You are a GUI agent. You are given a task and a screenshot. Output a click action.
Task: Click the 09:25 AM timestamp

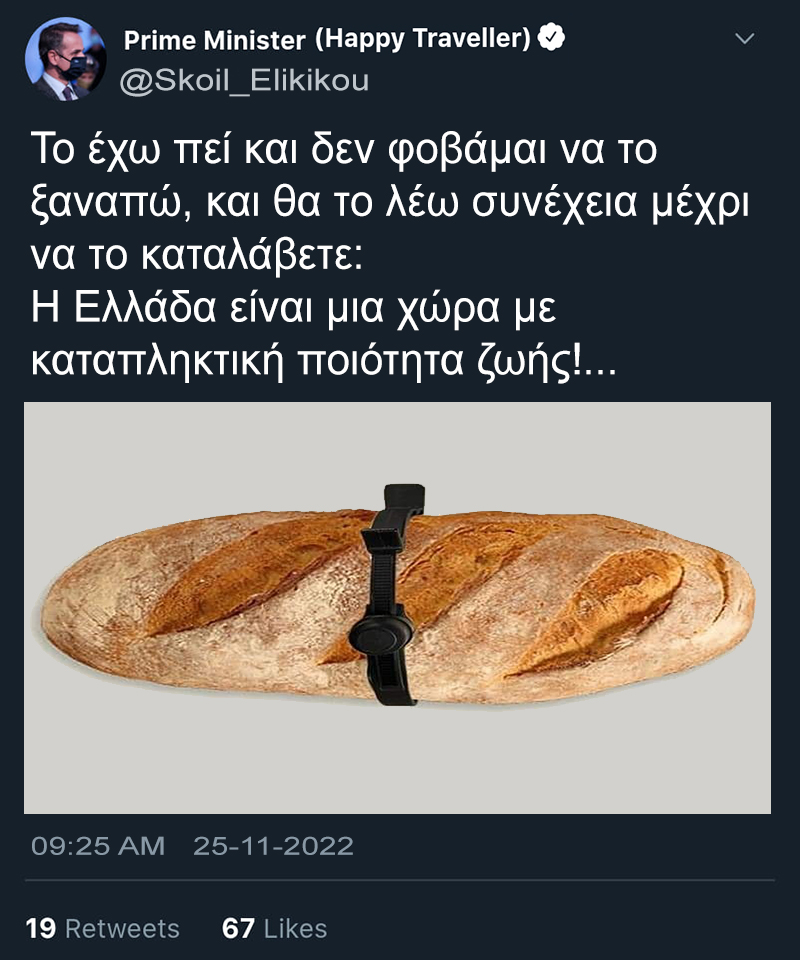click(x=98, y=846)
